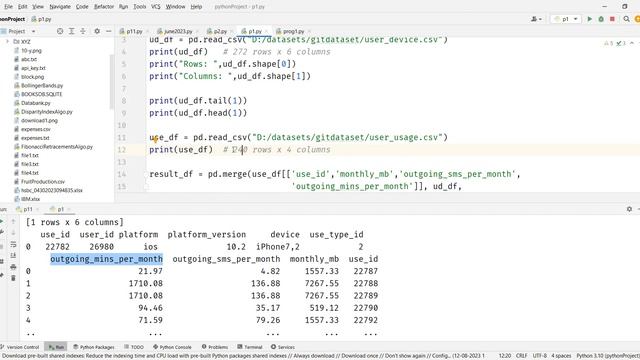
Task: Open the Edit menu
Action: coord(22,7)
